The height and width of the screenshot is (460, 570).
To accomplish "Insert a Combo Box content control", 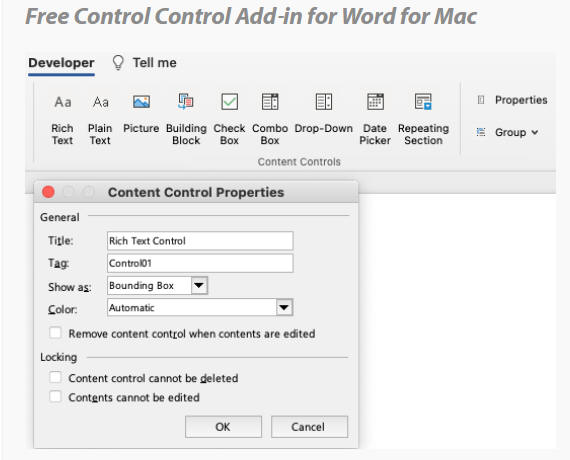I will coord(270,119).
